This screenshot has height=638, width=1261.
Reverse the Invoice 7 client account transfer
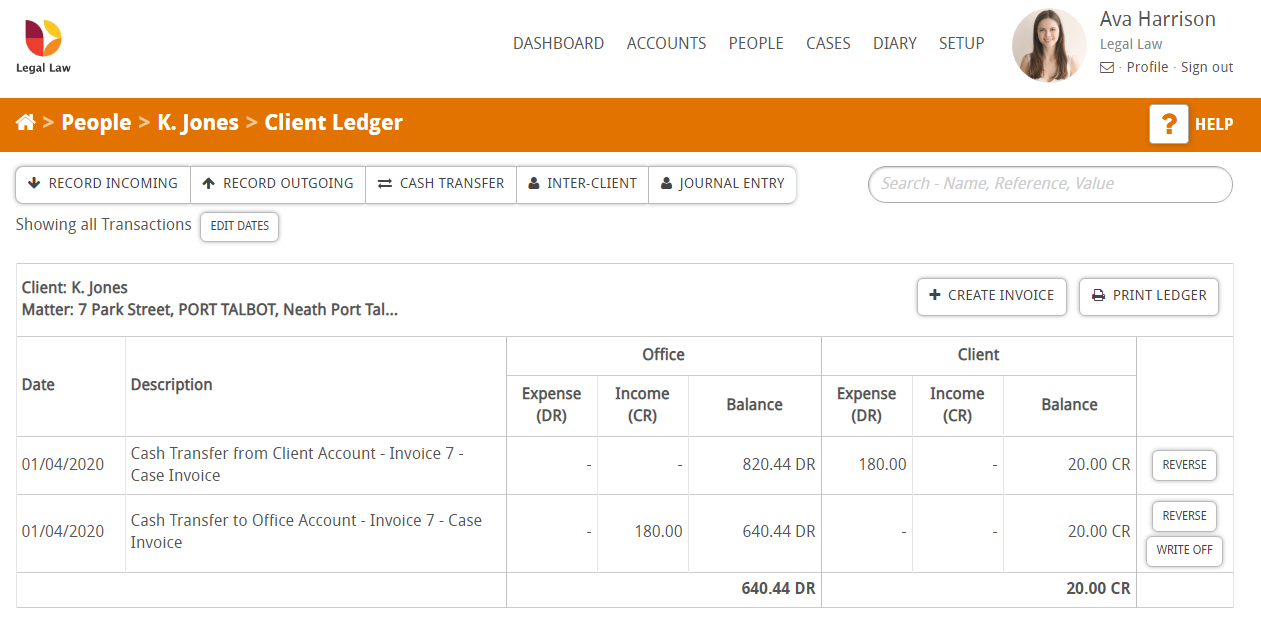(1184, 465)
